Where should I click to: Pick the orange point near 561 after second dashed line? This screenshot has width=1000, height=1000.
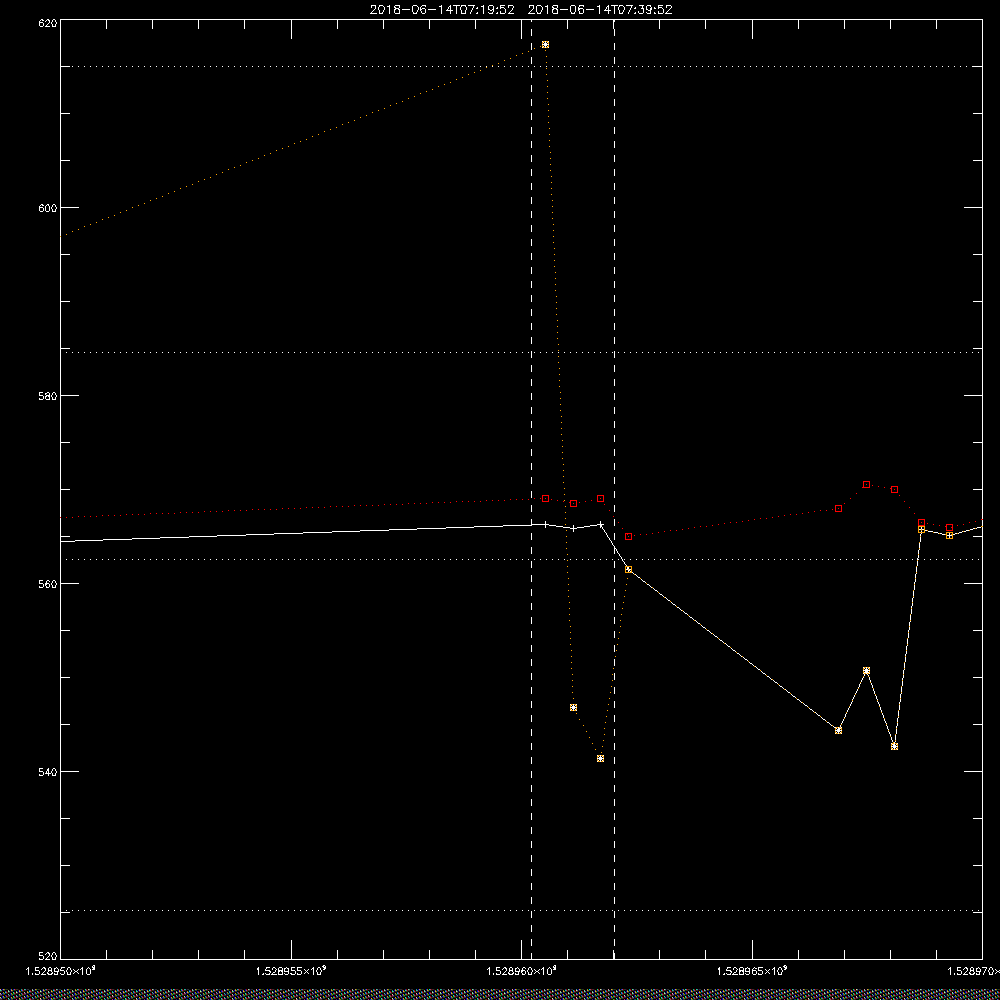628,570
